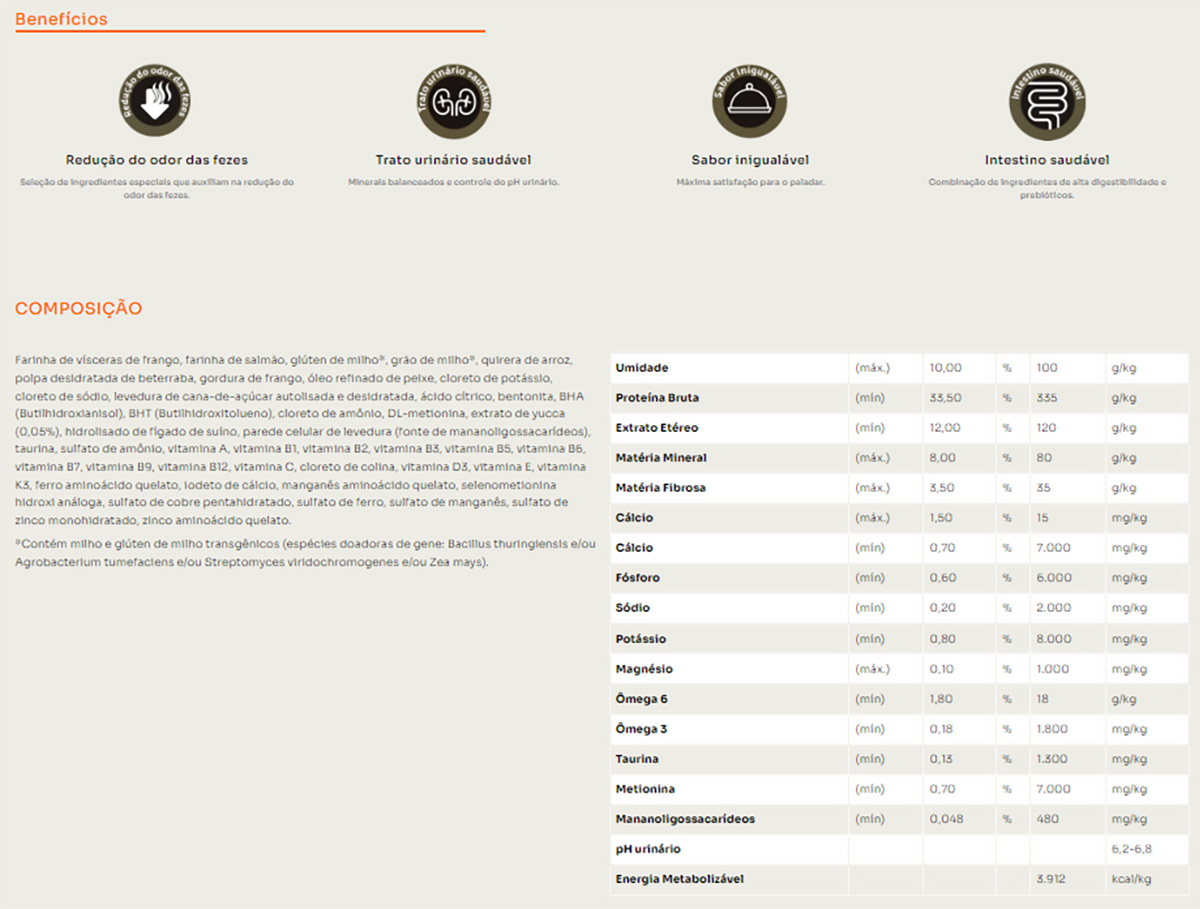The image size is (1200, 909).
Task: Click the 'Sabor inigualável' title text
Action: (x=750, y=160)
